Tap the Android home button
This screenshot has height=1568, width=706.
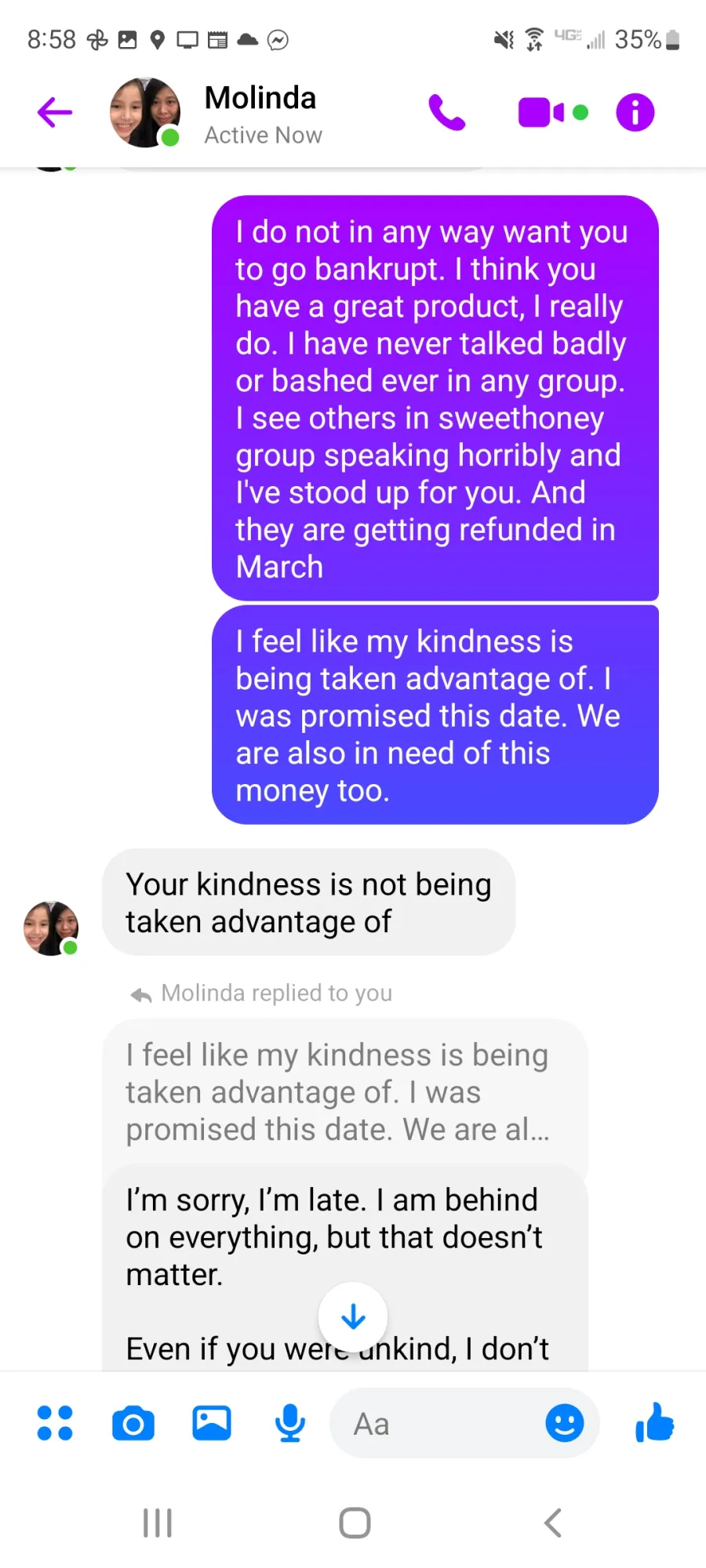(x=355, y=1523)
